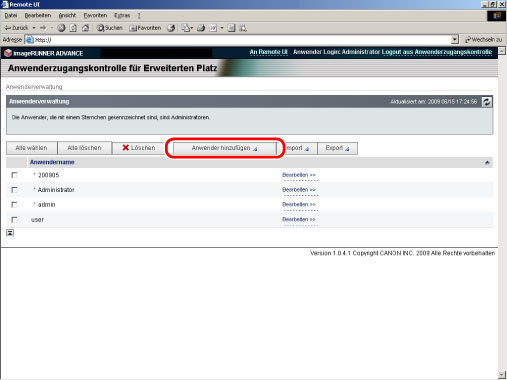Open the Bearbeiten menu
Screen dimensions: 507x380
(38, 15)
